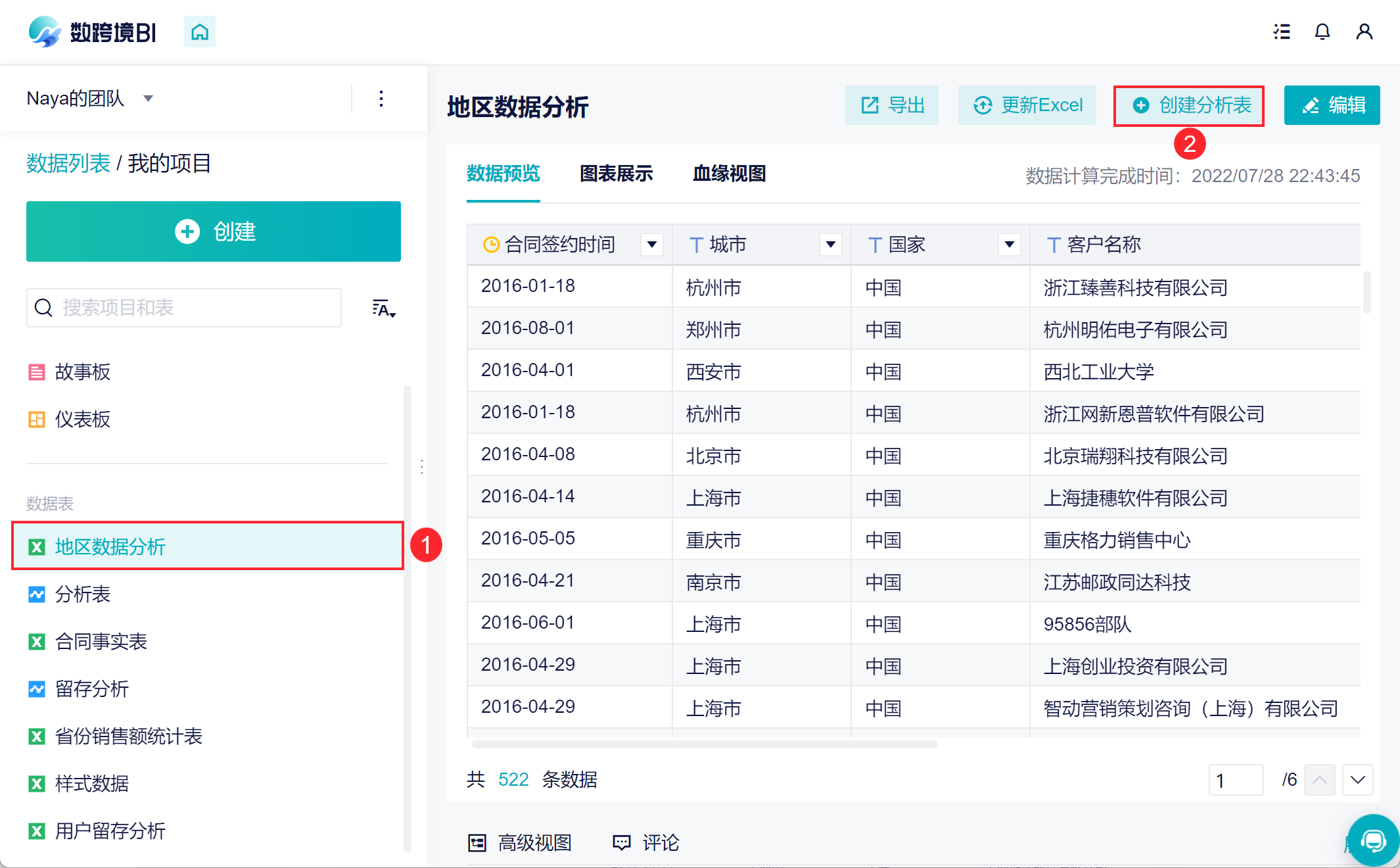The image size is (1400, 868).
Task: Open the 城市 column dropdown
Action: coord(831,245)
